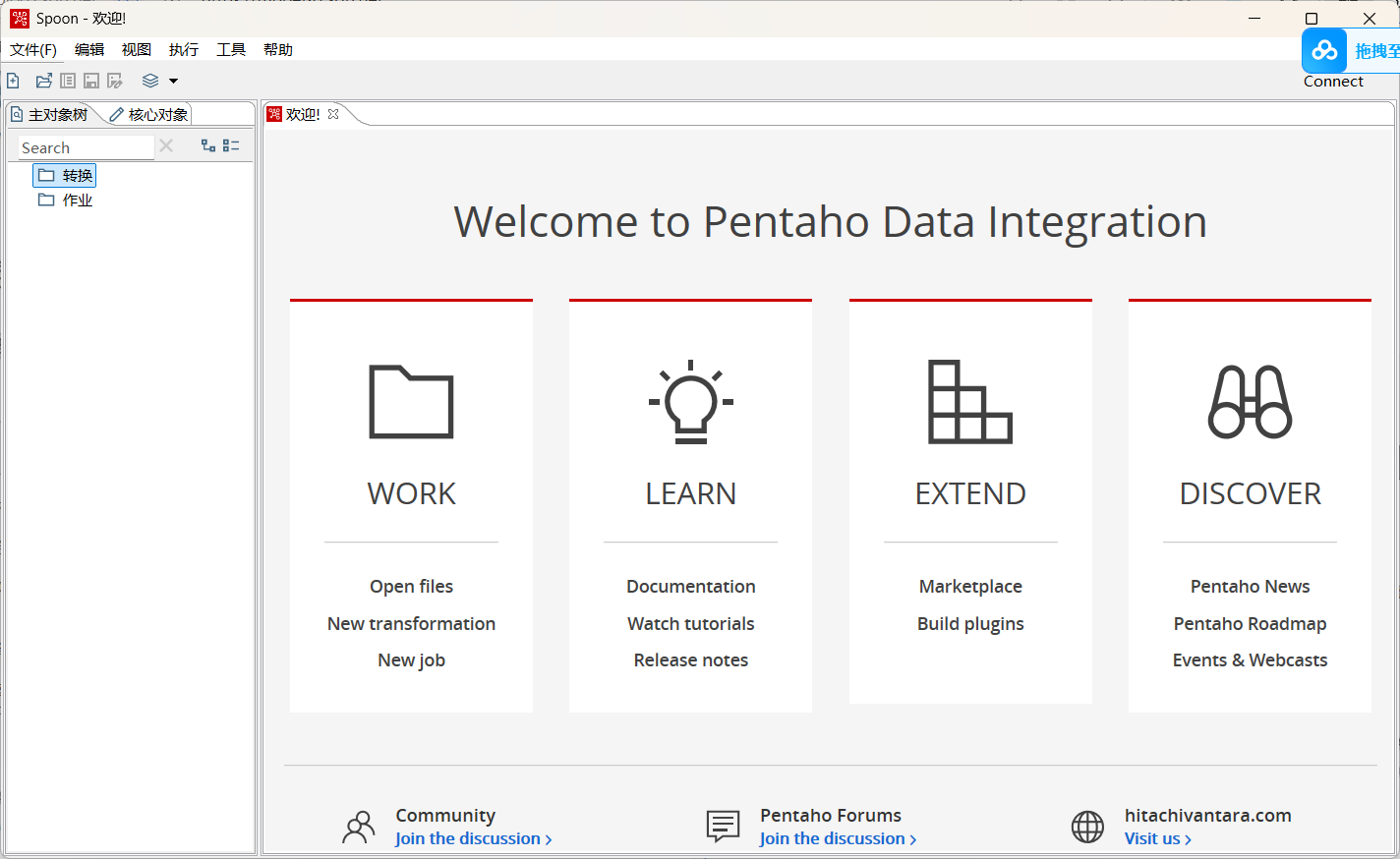Click the Save toolbar icon
1400x859 pixels.
(91, 81)
